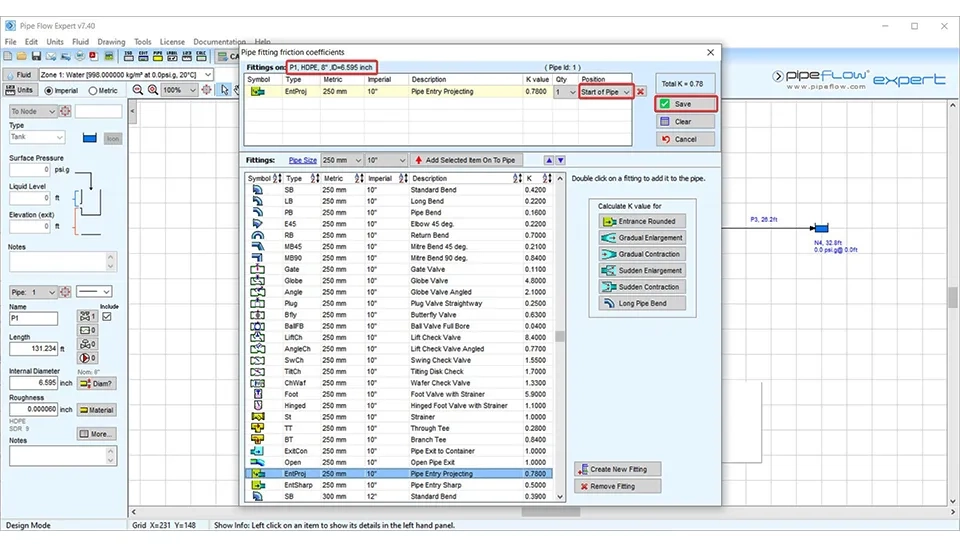Click the pump count icon on pipe panel
This screenshot has height=548, width=960.
[88, 358]
